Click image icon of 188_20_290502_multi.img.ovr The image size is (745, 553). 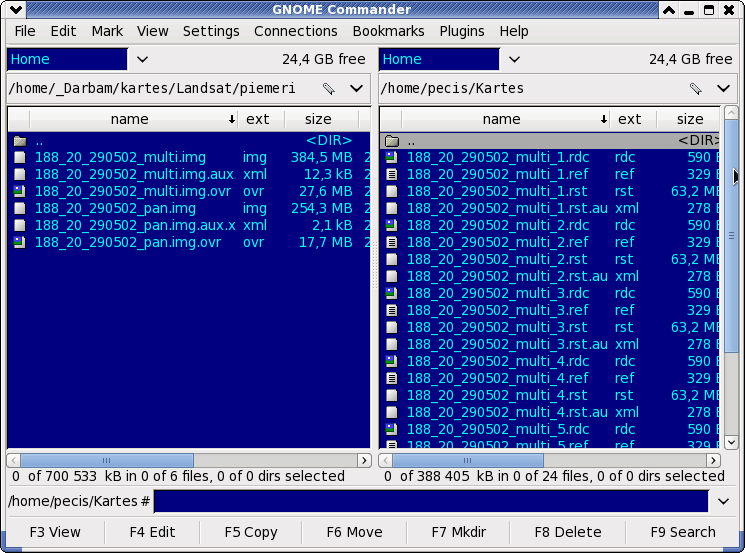tap(19, 191)
